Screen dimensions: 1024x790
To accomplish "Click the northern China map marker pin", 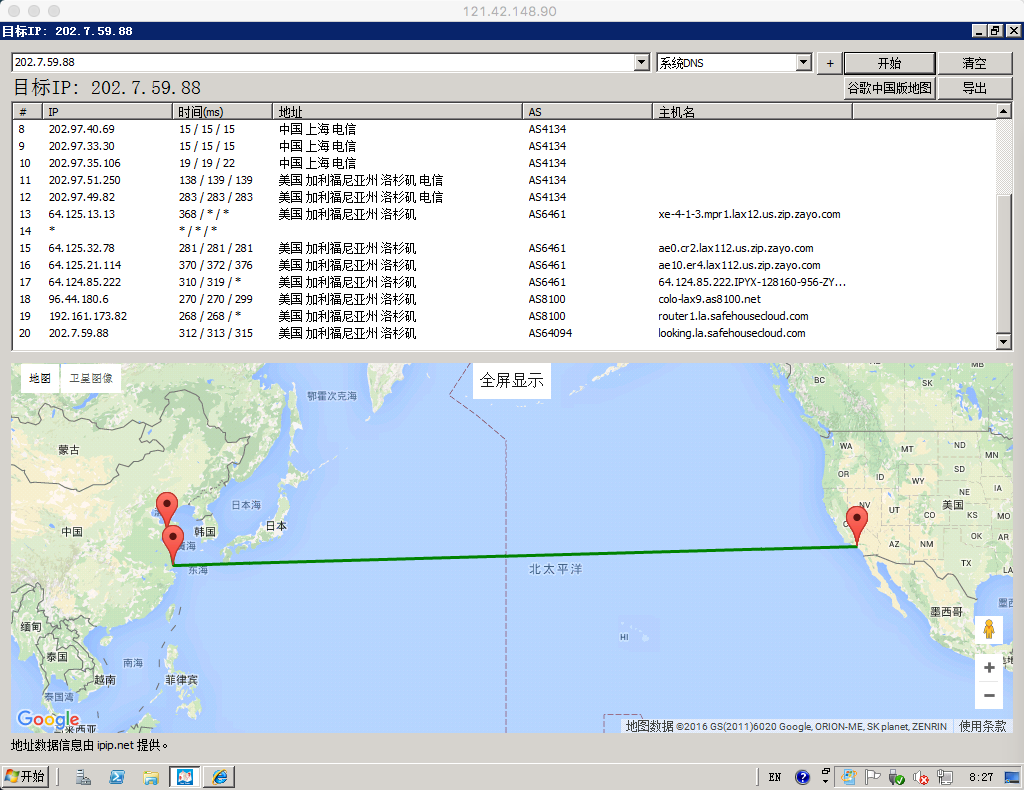I will click(x=167, y=509).
